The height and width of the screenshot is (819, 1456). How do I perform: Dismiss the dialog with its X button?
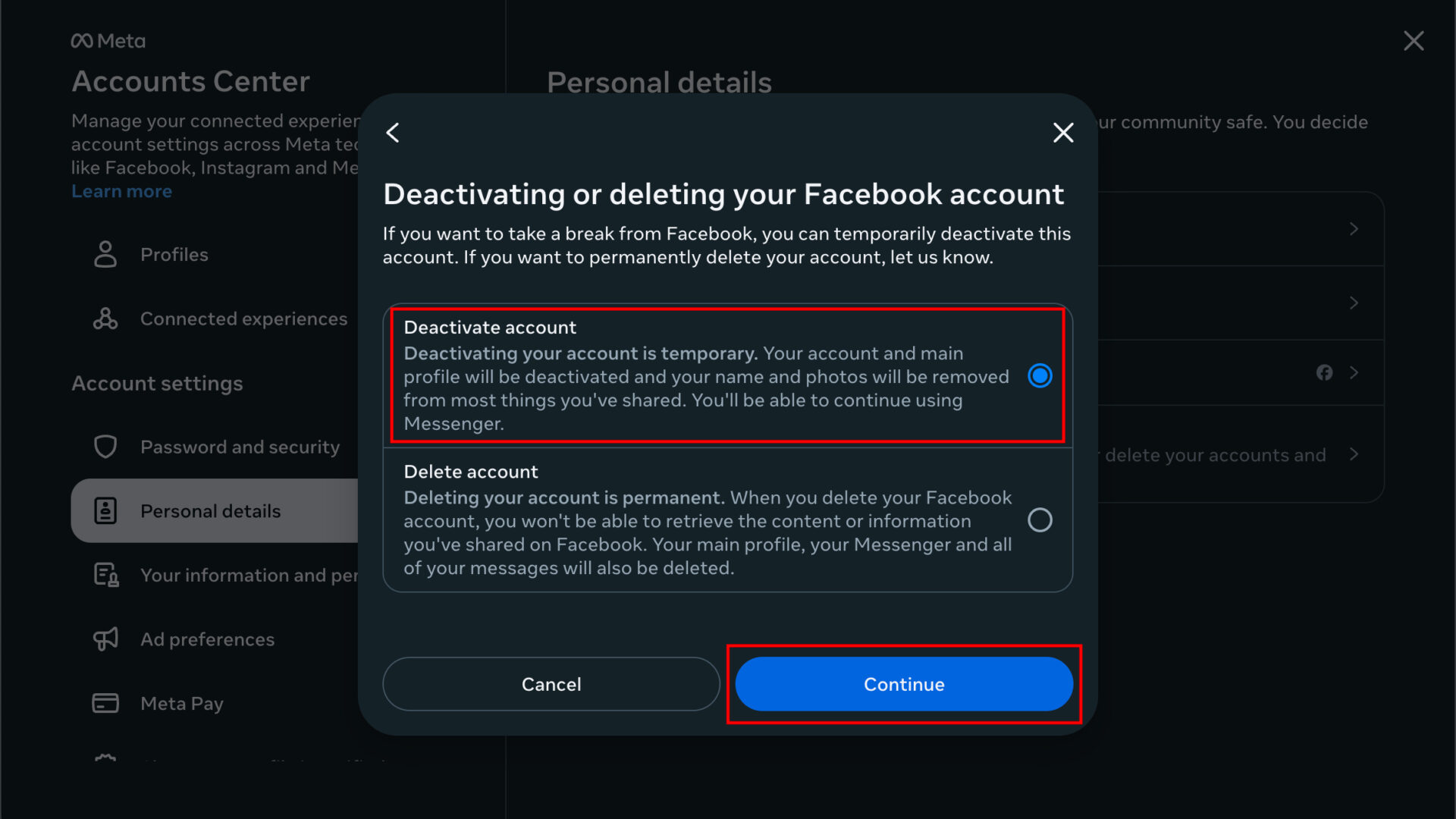coord(1063,132)
